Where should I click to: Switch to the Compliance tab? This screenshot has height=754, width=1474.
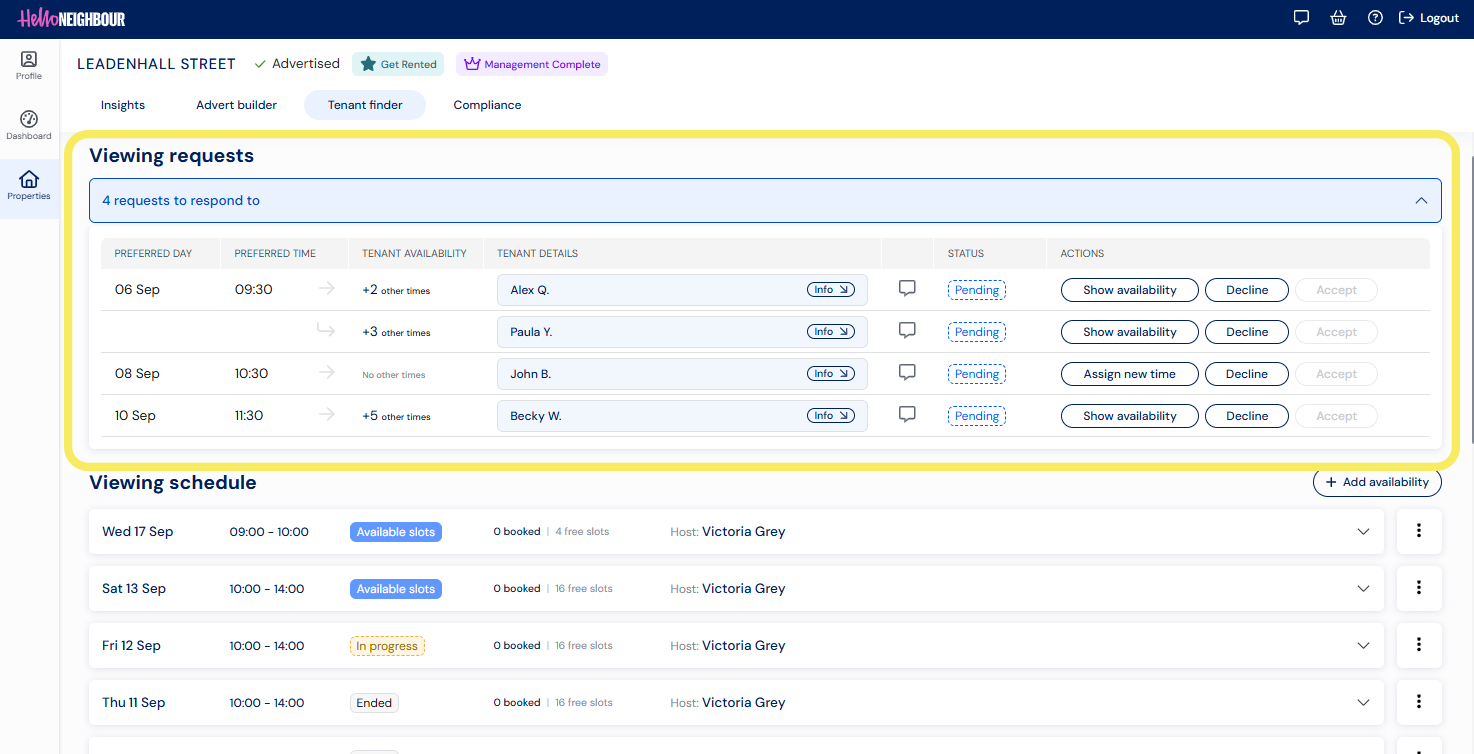click(487, 105)
